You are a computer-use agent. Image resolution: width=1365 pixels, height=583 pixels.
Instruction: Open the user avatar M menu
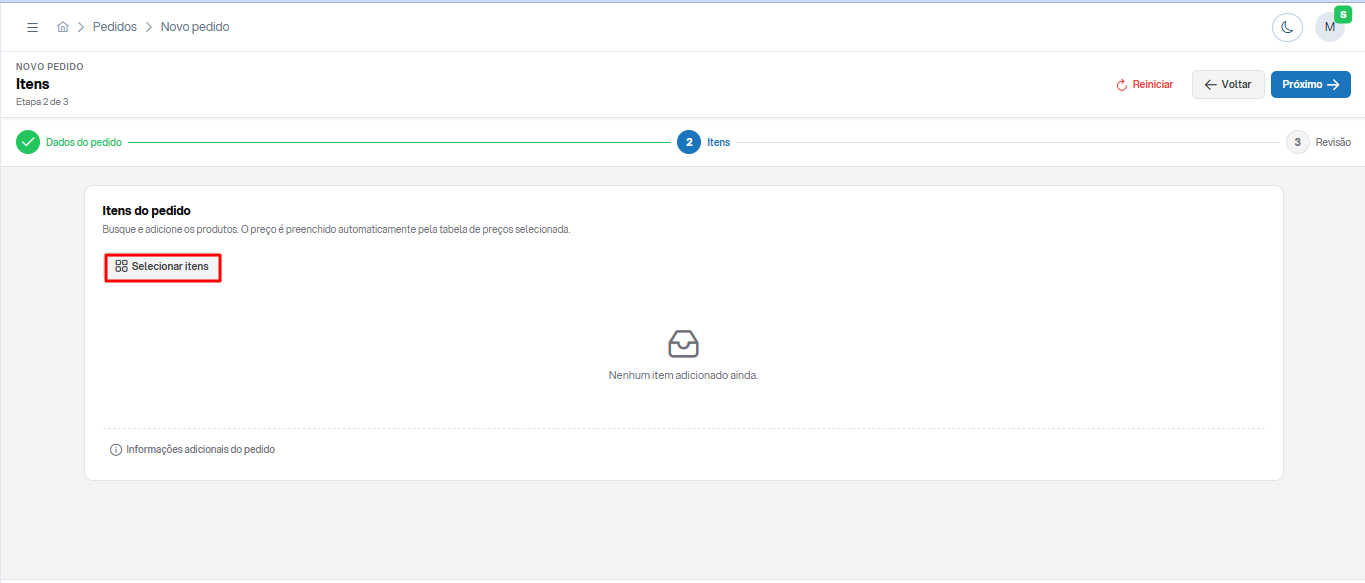[x=1330, y=27]
